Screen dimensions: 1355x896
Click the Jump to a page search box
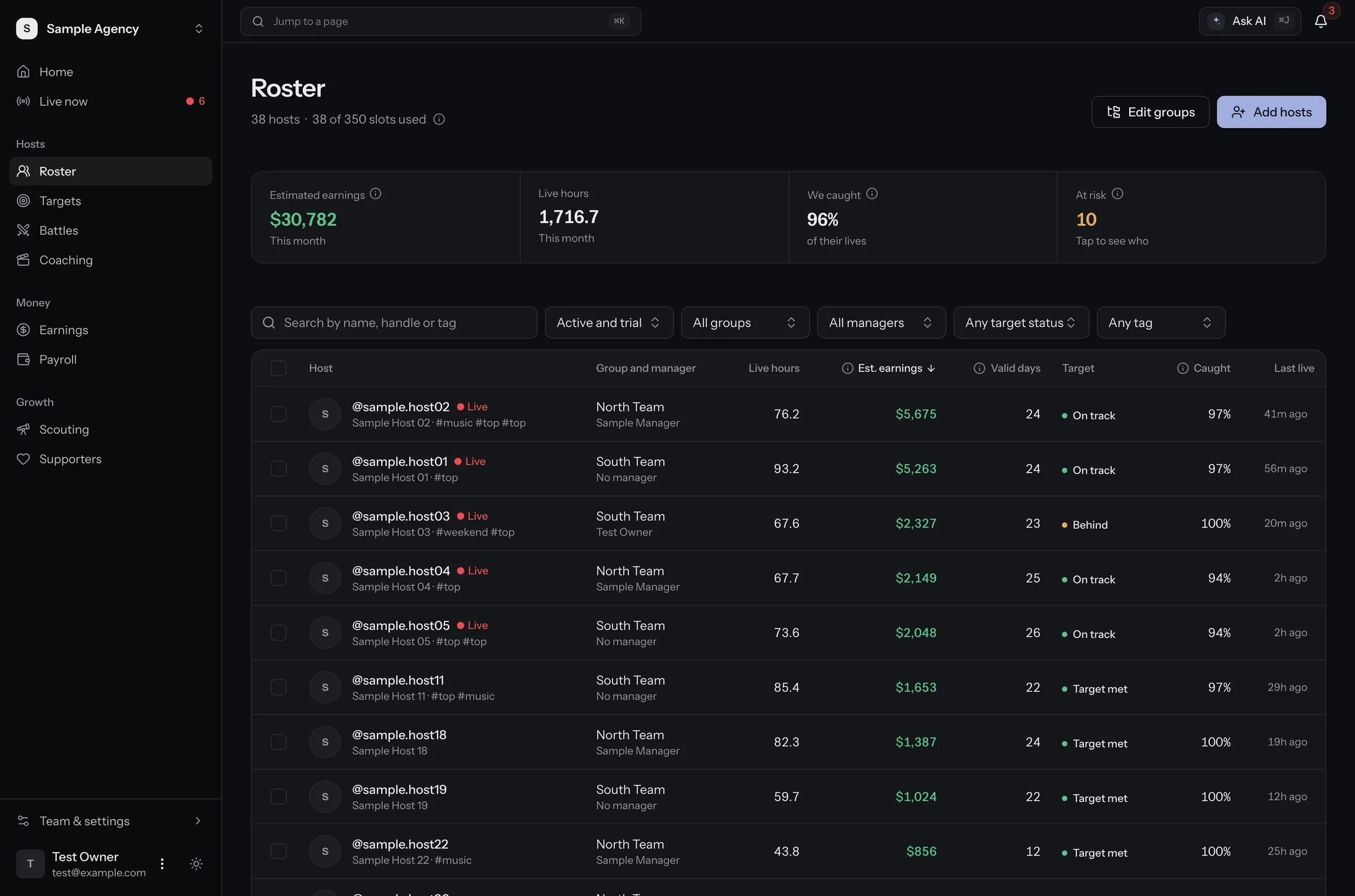point(440,21)
